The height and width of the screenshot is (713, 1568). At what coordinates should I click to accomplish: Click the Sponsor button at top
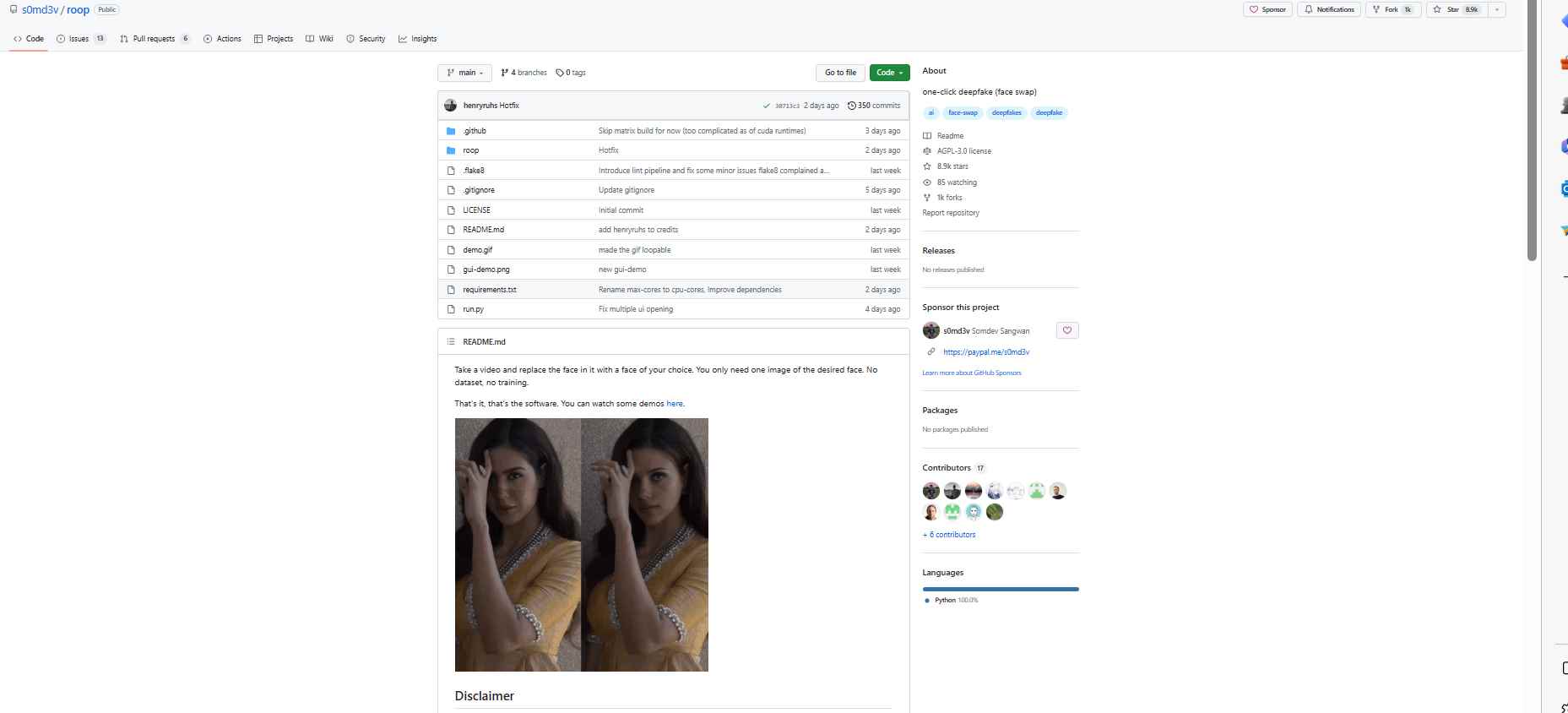point(1267,9)
